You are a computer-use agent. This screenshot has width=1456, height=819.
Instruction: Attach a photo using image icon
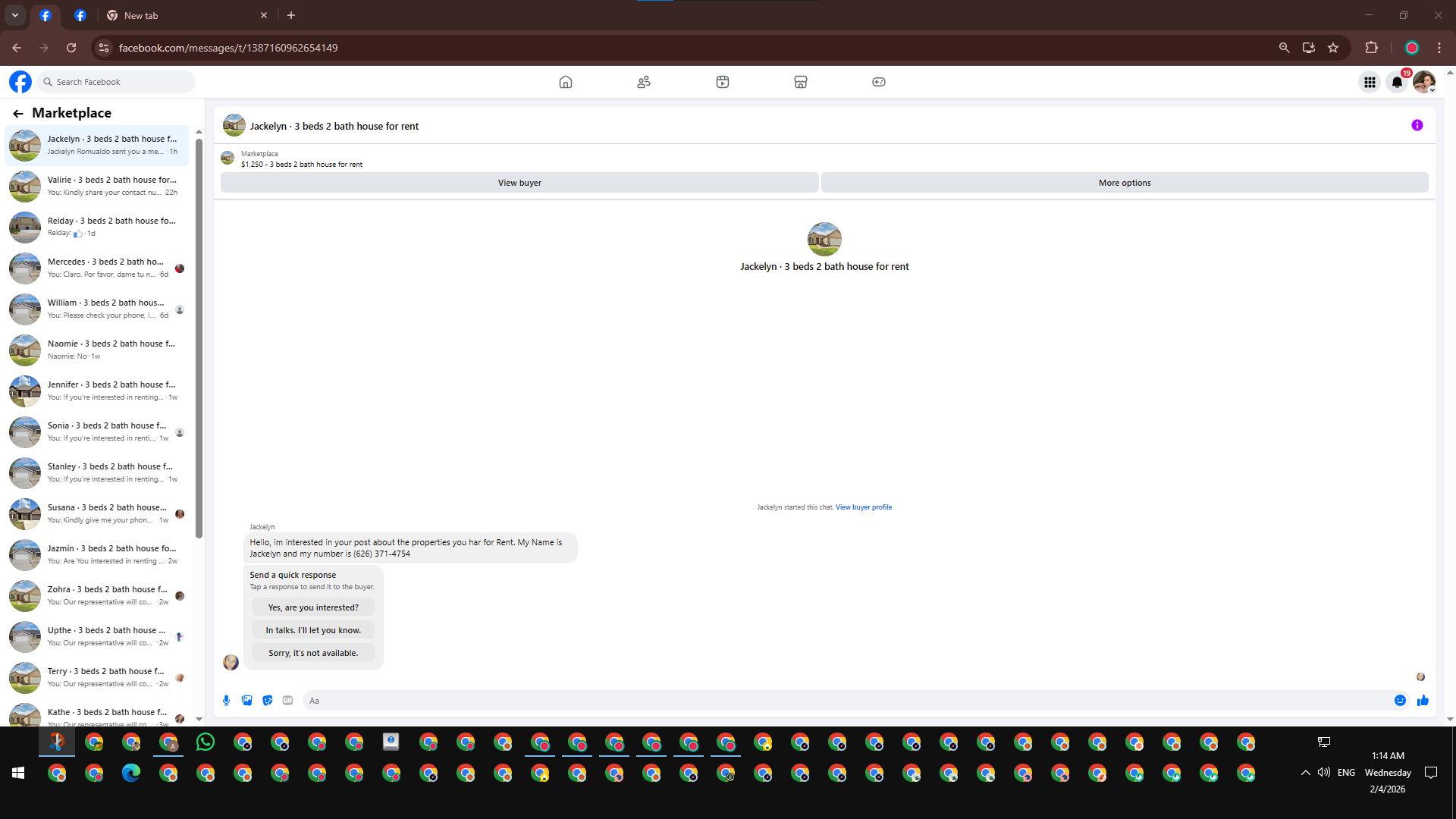[246, 700]
